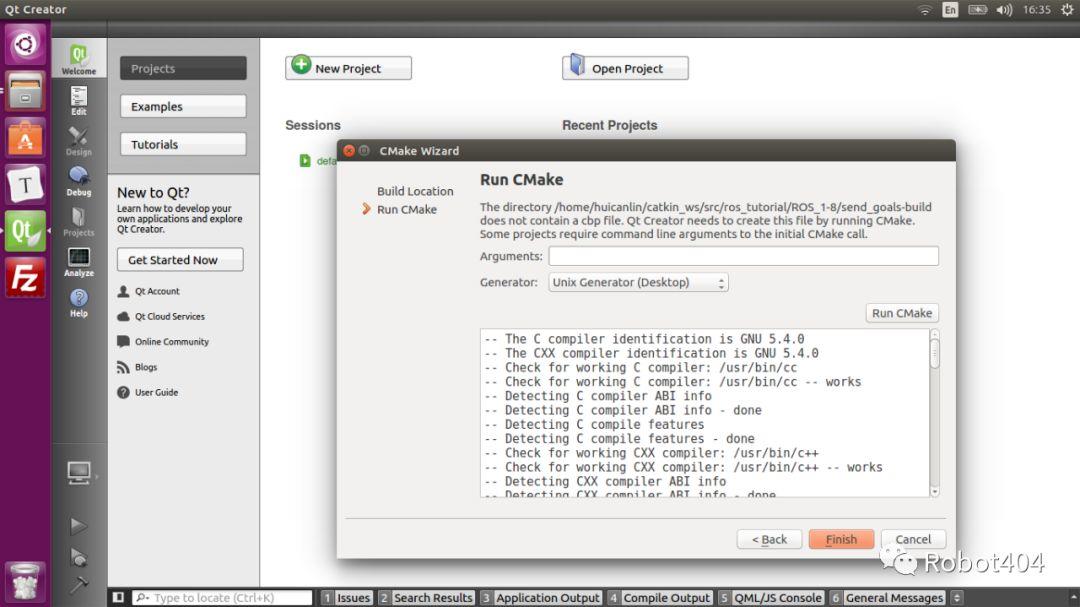Open the Typora 'T' launcher icon
This screenshot has width=1080, height=607.
(25, 184)
